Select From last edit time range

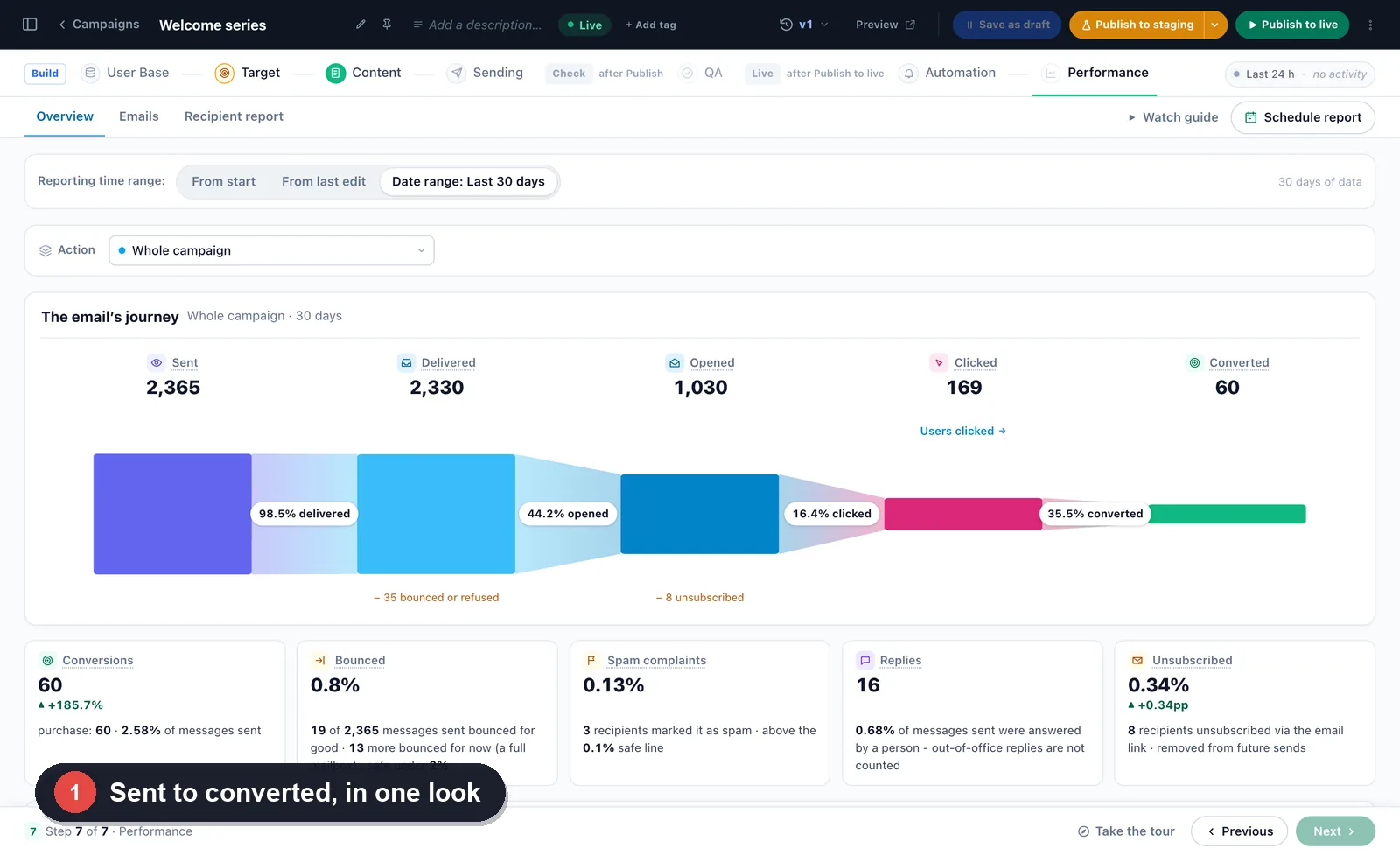coord(324,181)
